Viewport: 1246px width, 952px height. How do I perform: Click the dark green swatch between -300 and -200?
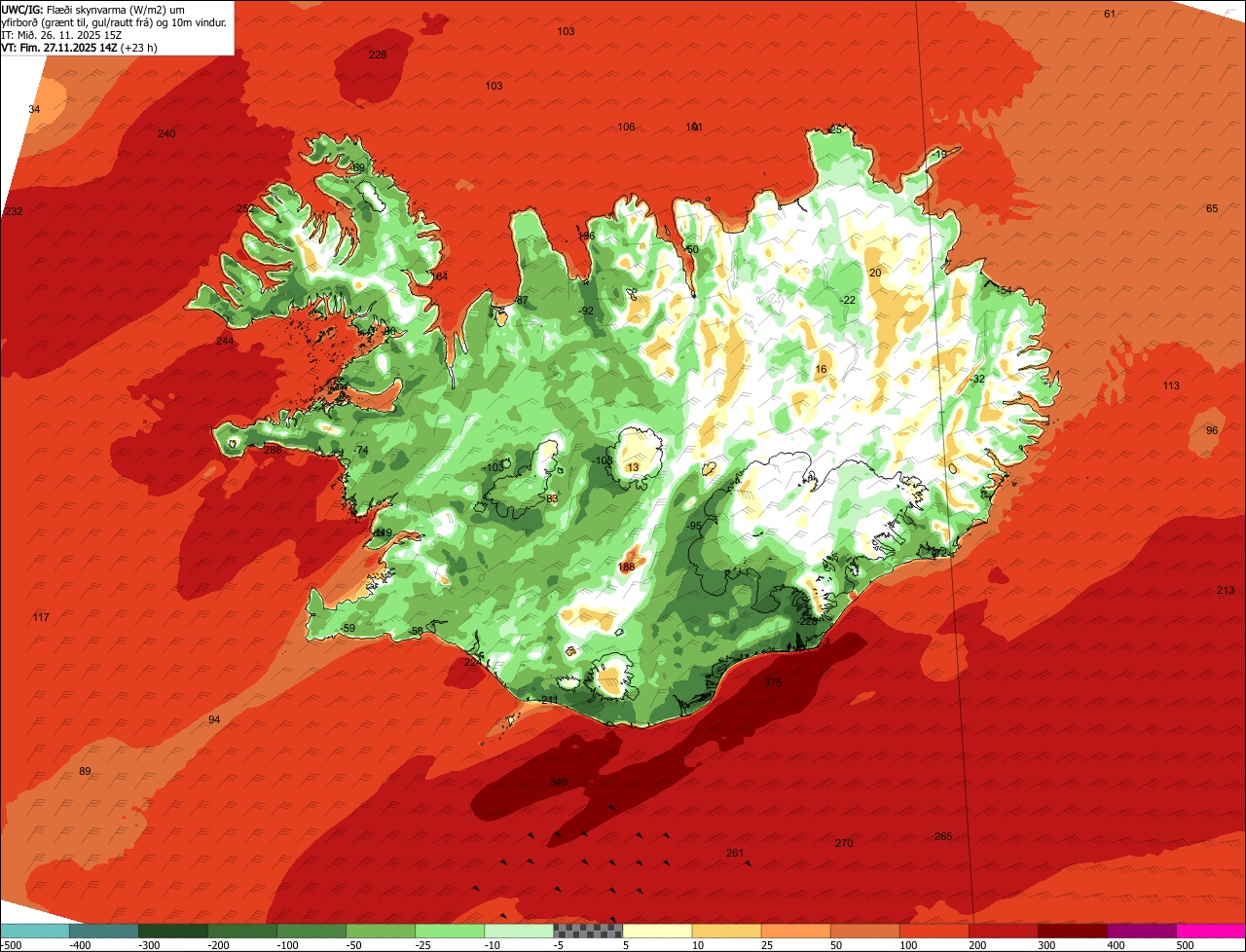coord(172,931)
